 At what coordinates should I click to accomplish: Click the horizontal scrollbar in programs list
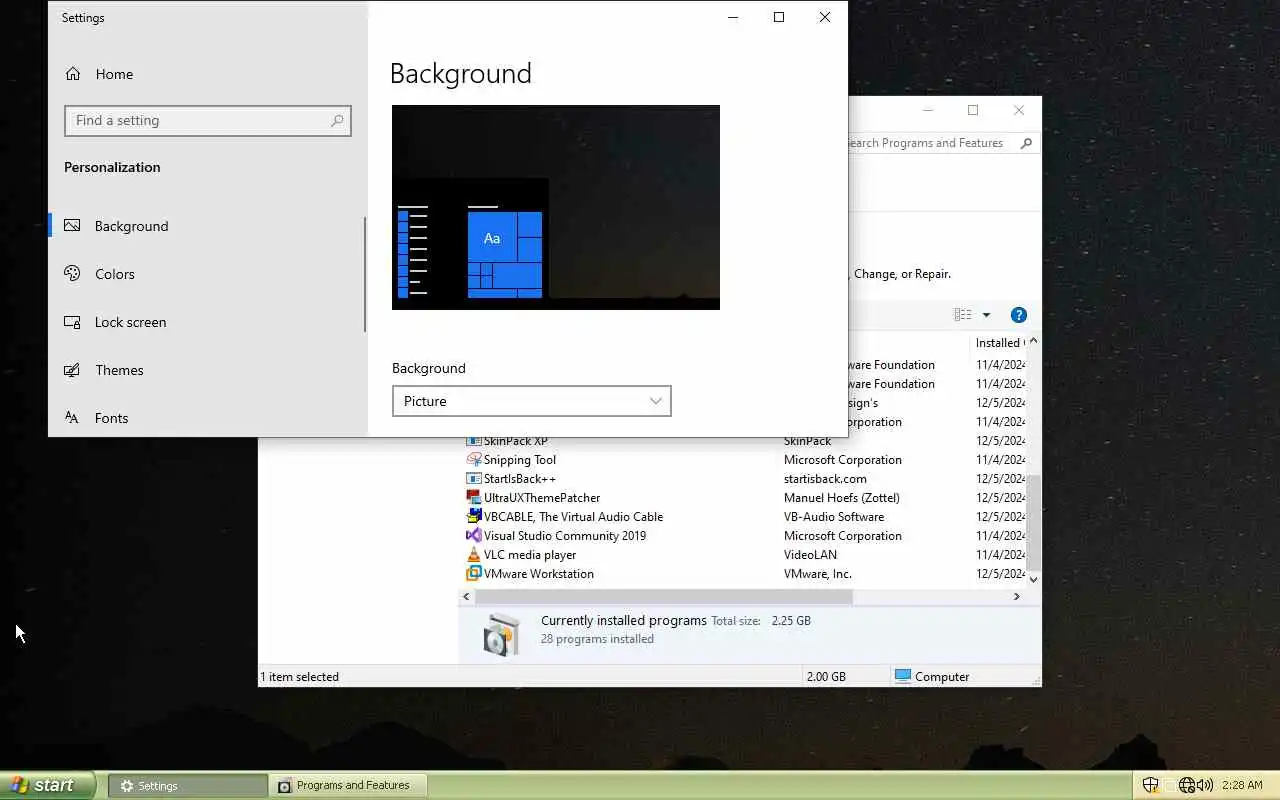click(x=664, y=597)
